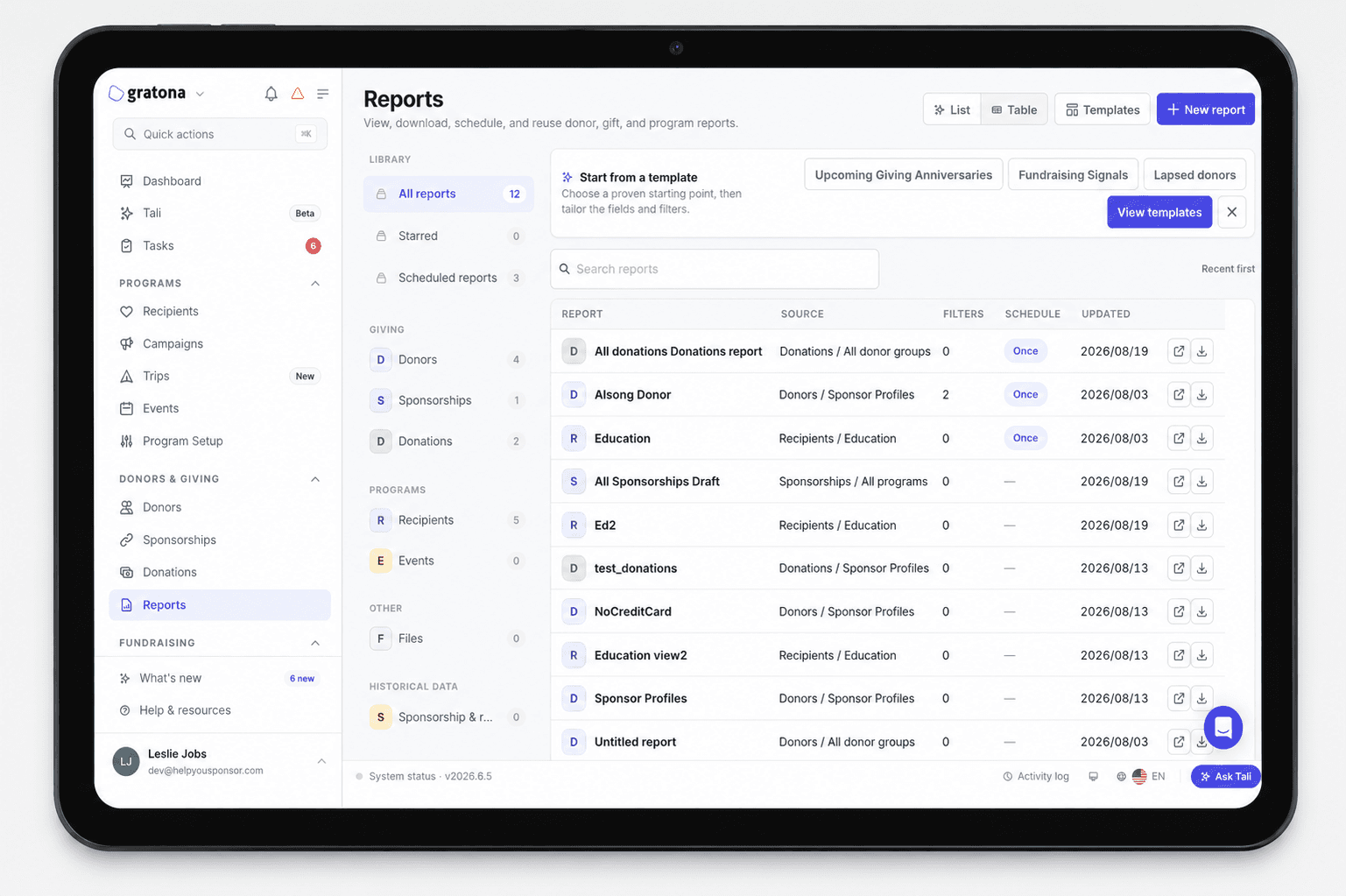The height and width of the screenshot is (896, 1346).
Task: Filter library by Recipients category
Action: [x=448, y=520]
